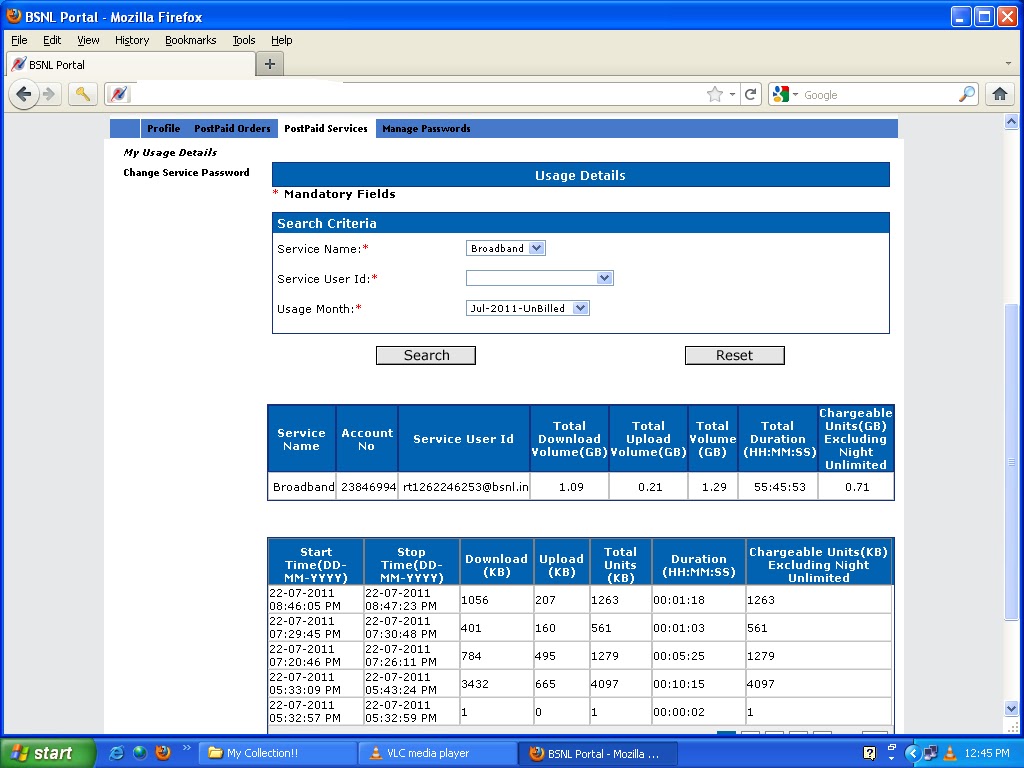Switch to VLC media player taskbar window
This screenshot has width=1024, height=768.
[438, 753]
